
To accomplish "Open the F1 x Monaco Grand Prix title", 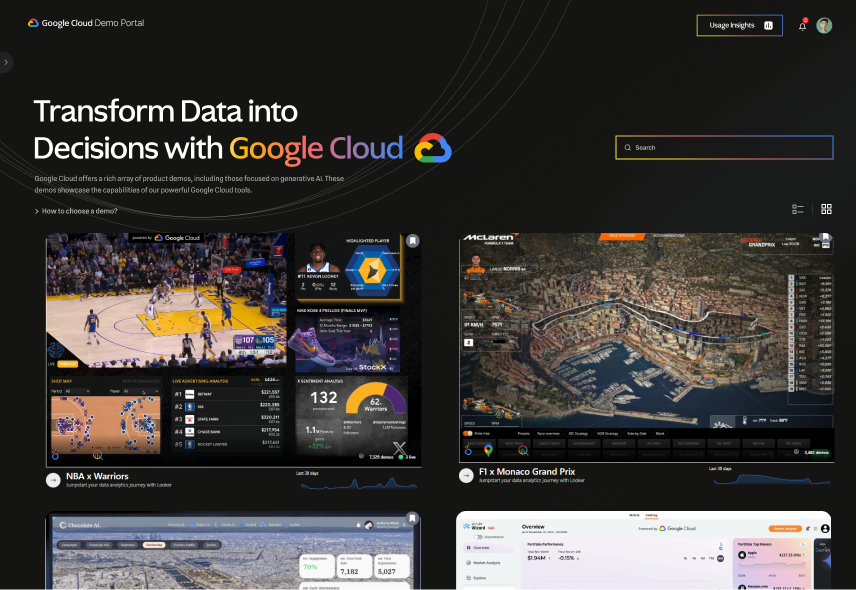I will (x=527, y=472).
